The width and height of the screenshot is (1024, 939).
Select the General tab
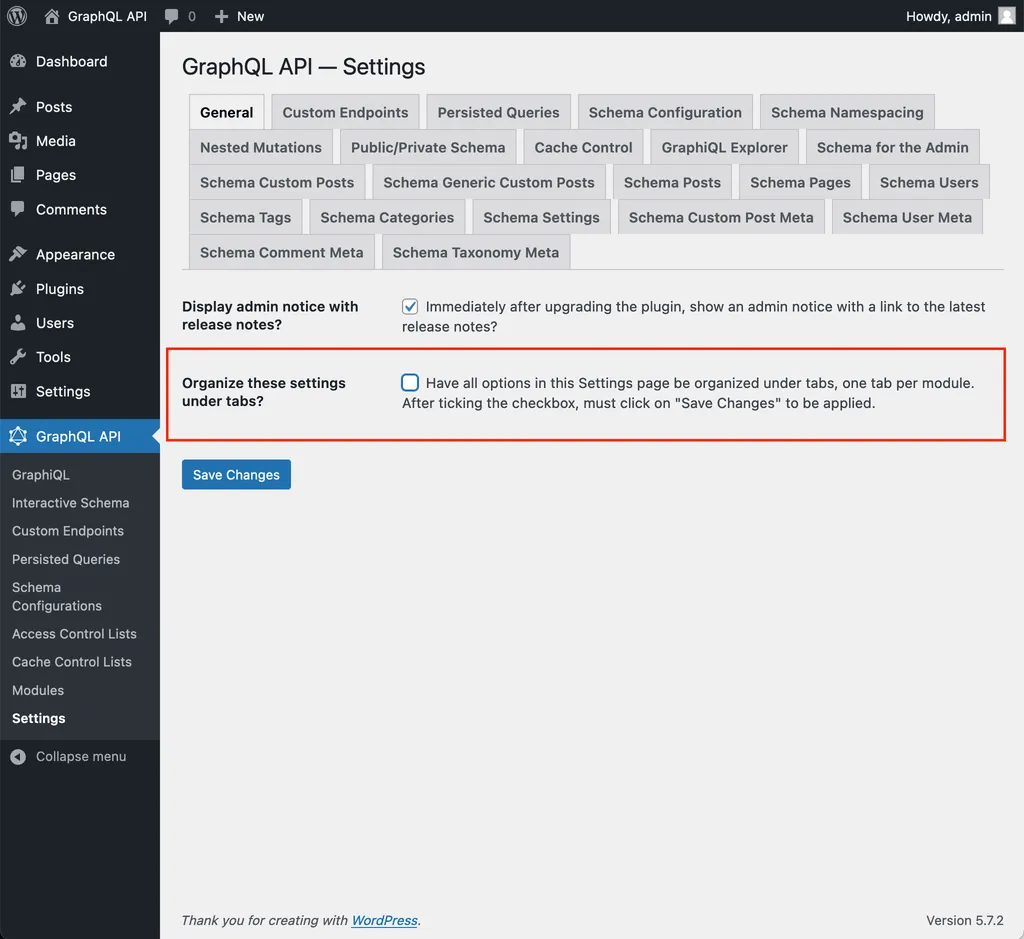[x=227, y=112]
